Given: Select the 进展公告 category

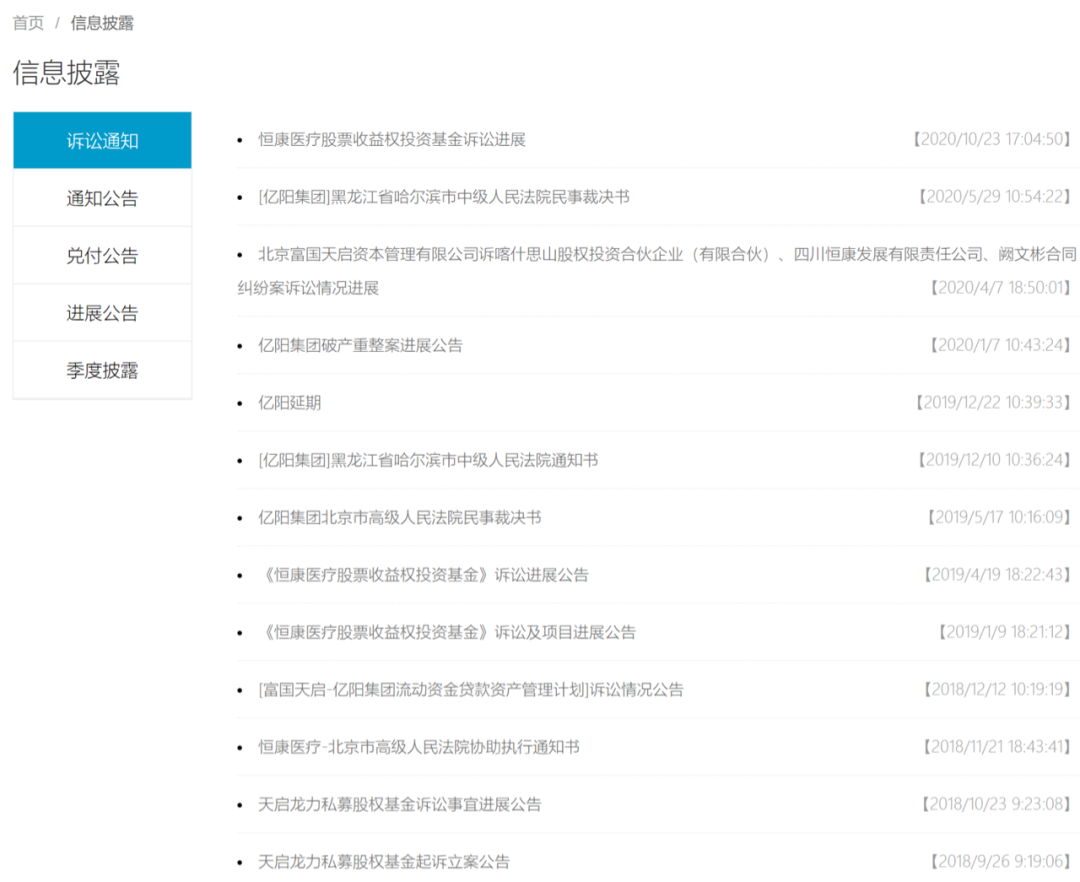Looking at the screenshot, I should (x=100, y=312).
